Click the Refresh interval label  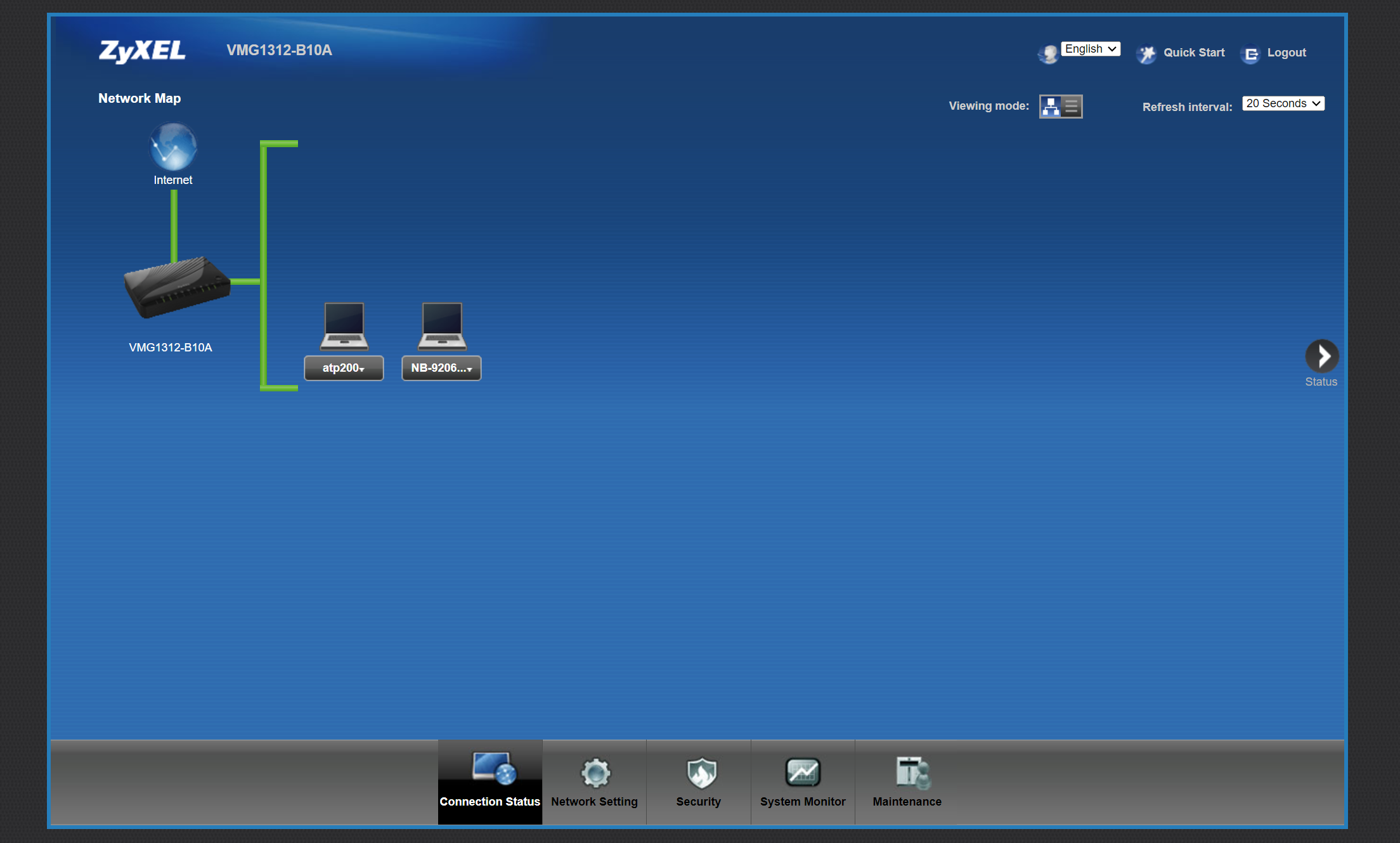(1187, 107)
